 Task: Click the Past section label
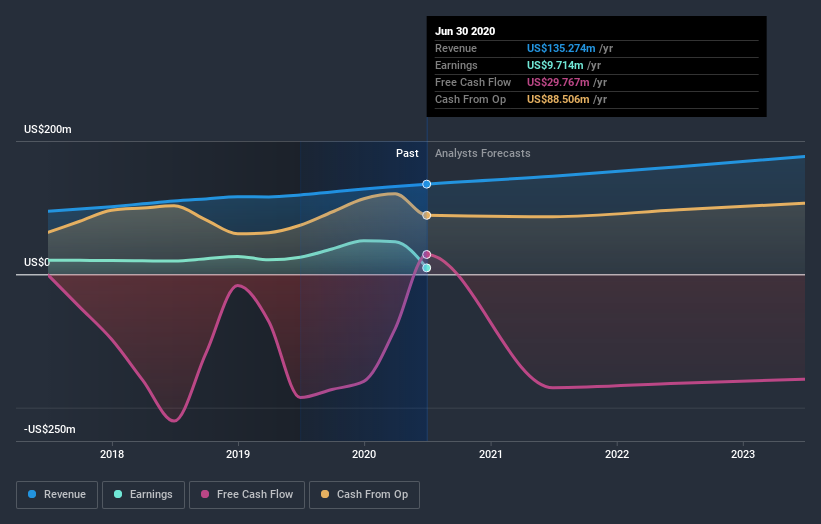pyautogui.click(x=407, y=153)
